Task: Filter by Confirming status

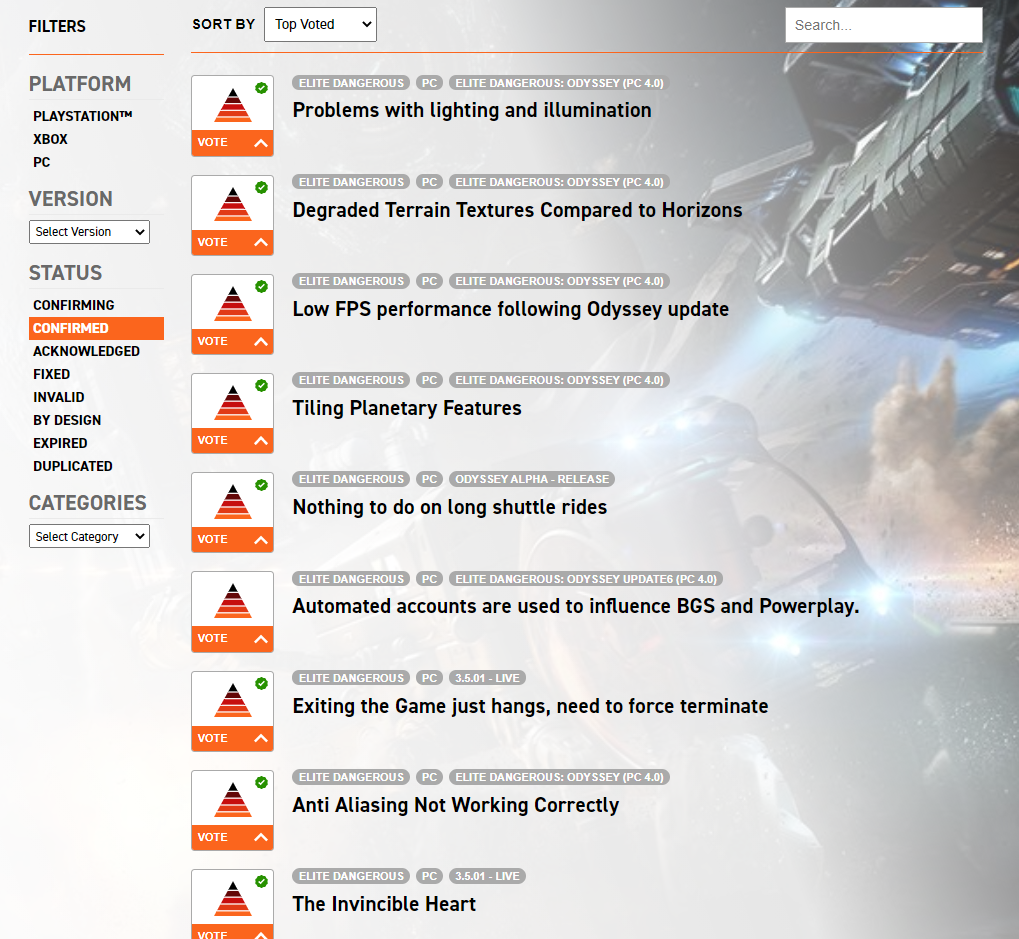Action: tap(73, 305)
